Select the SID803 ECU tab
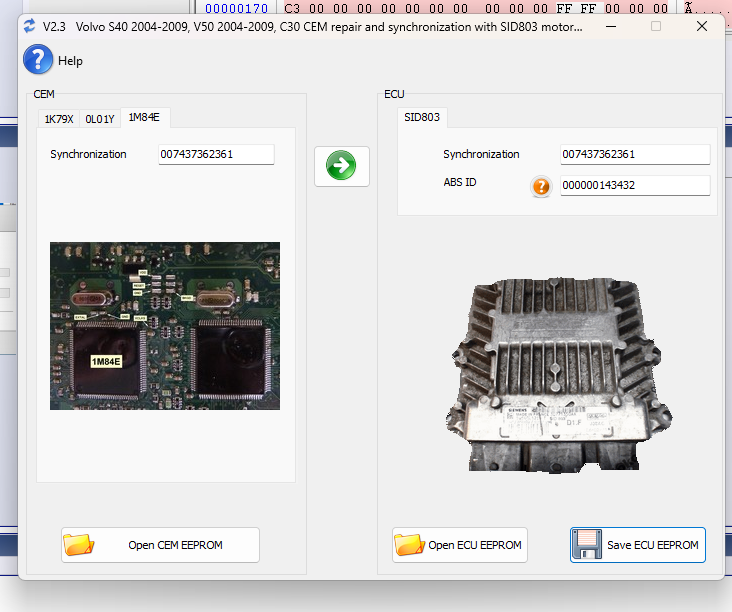The height and width of the screenshot is (612, 732). [421, 118]
